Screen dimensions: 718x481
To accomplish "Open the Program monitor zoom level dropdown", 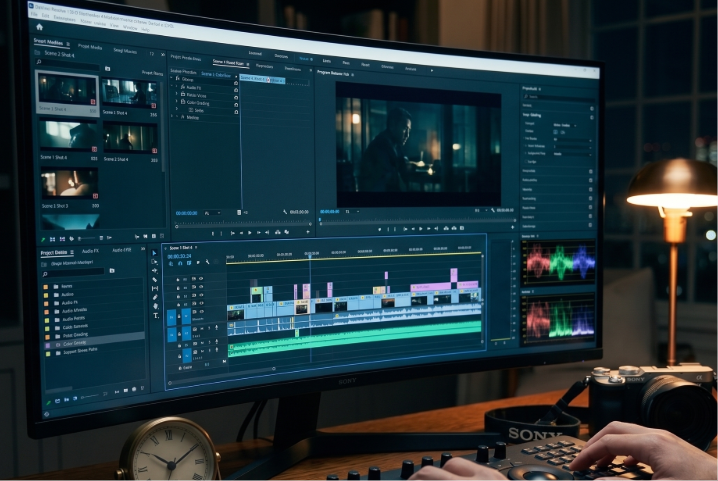I will (x=352, y=212).
